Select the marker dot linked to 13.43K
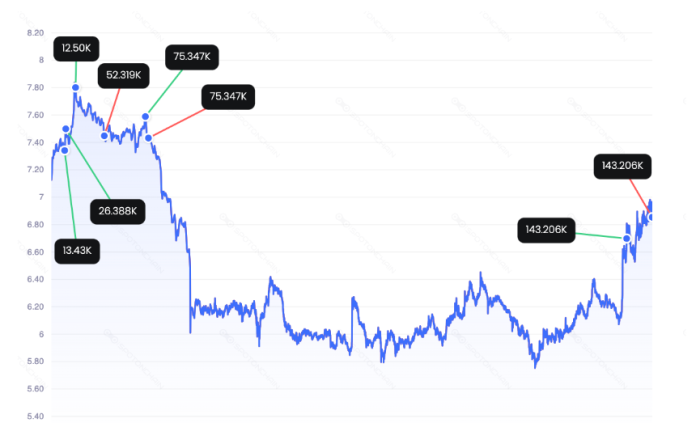696x423 pixels. [x=64, y=151]
